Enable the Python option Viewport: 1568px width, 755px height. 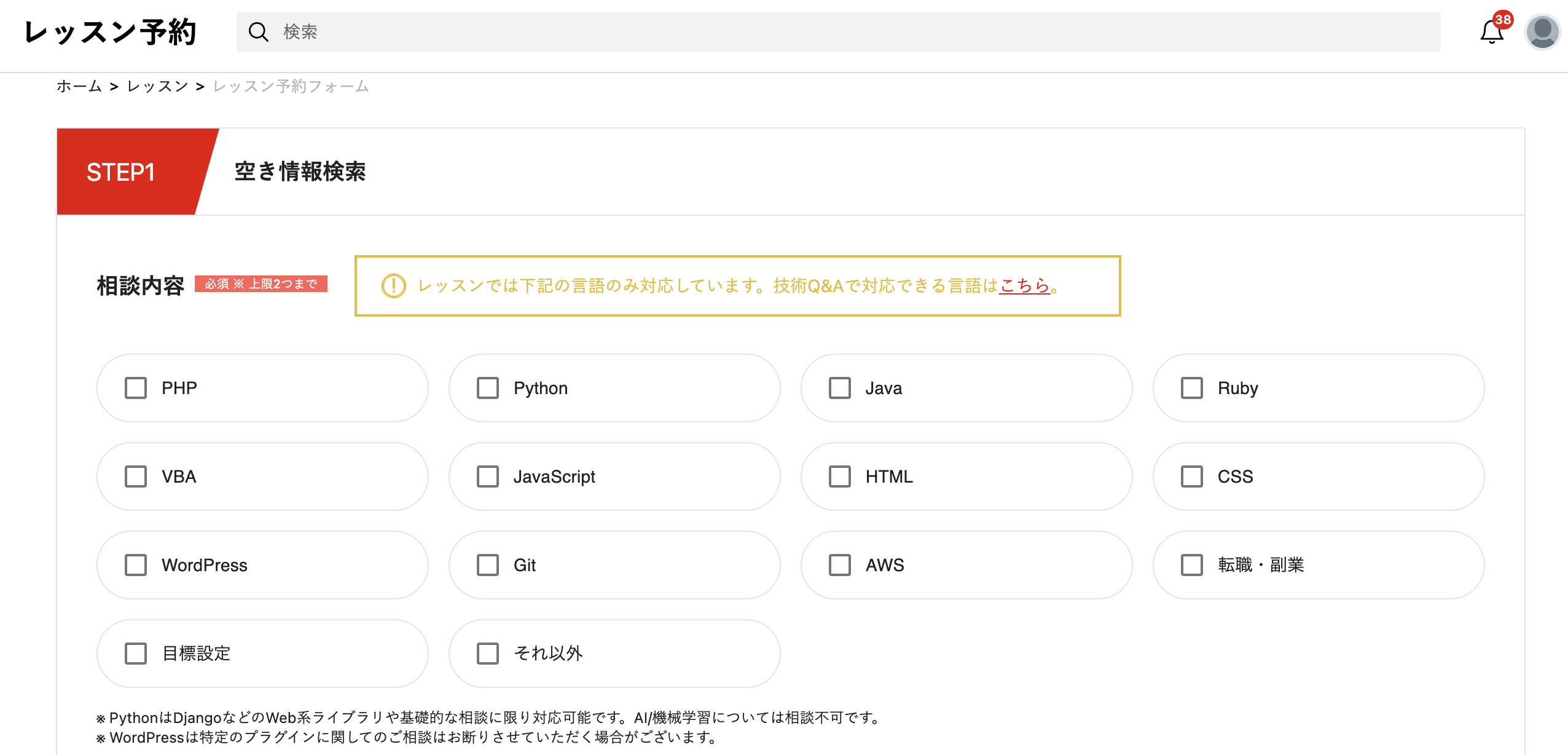point(488,388)
